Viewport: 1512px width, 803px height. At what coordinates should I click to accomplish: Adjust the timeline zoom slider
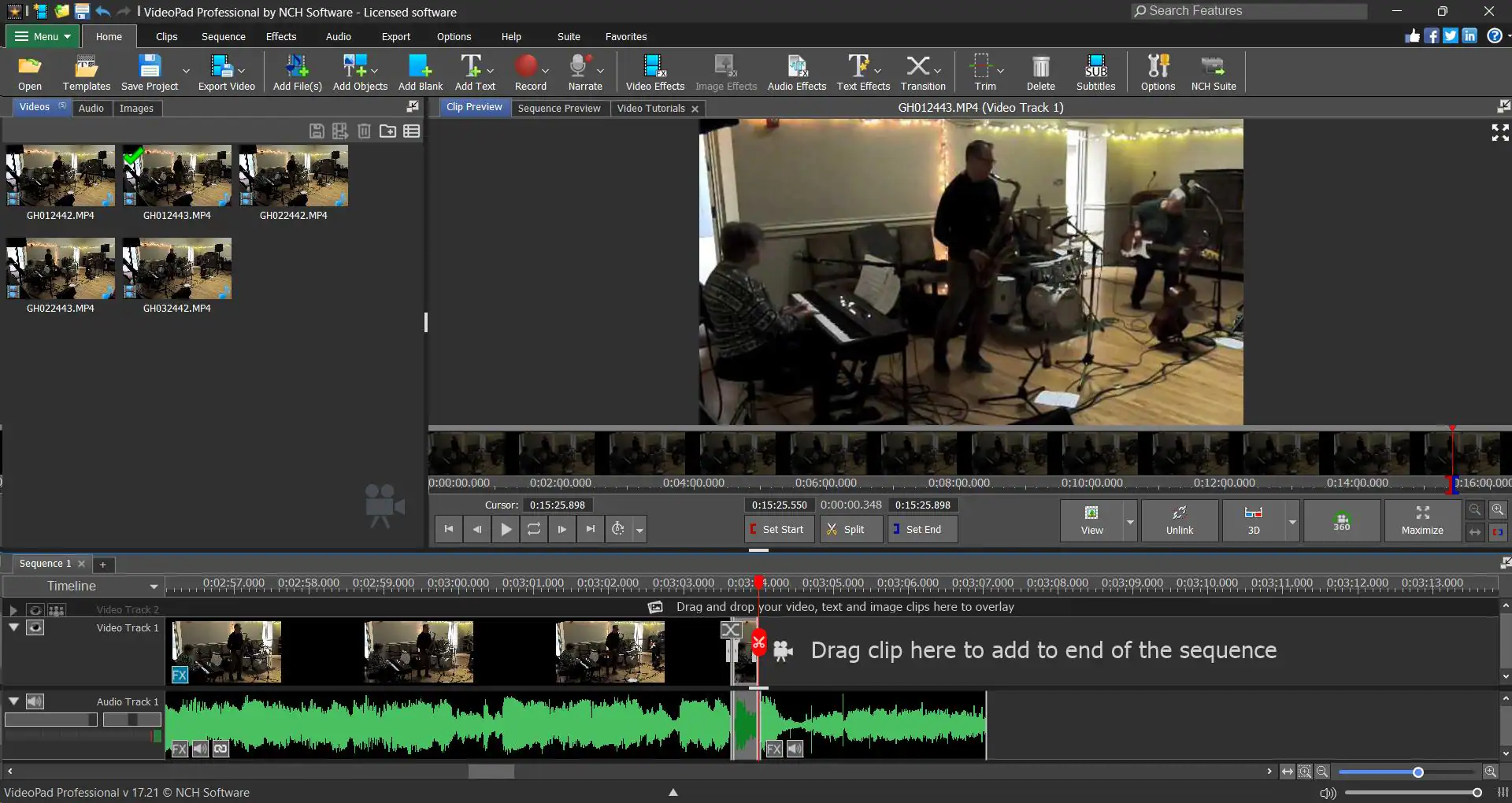1417,772
